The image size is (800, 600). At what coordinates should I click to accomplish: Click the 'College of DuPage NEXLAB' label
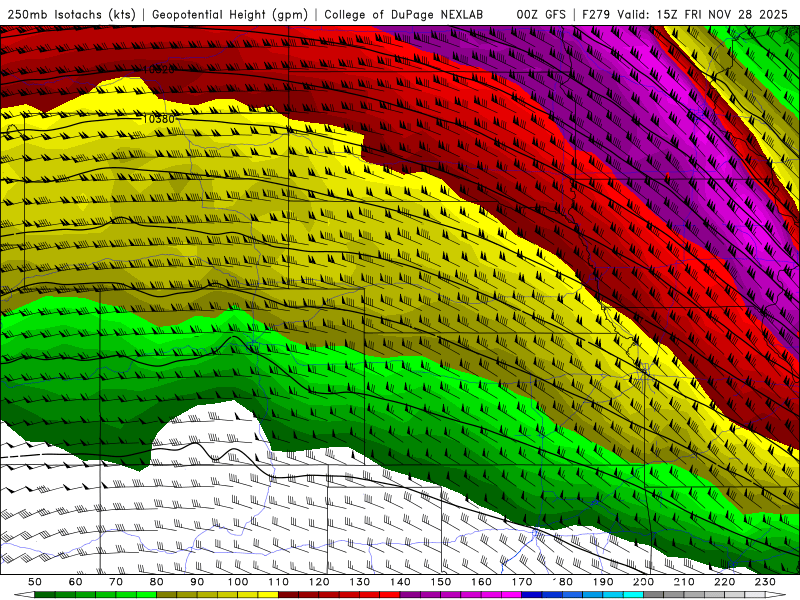pos(403,15)
